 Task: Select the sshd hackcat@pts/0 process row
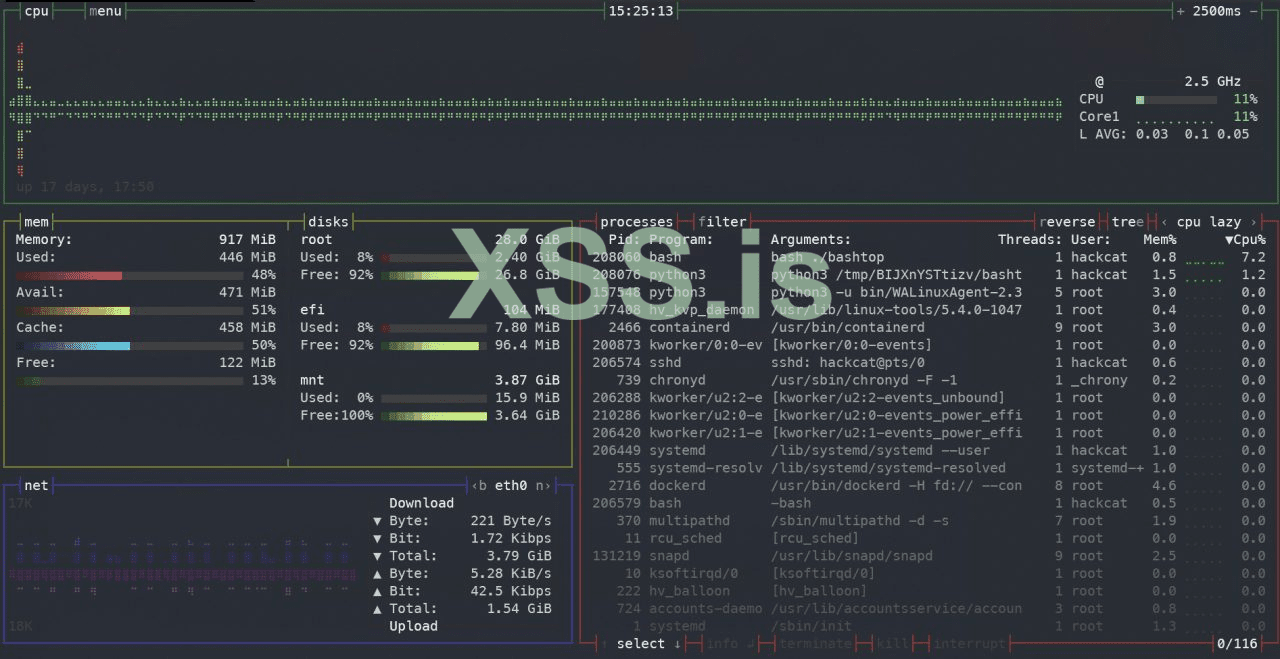click(x=929, y=363)
